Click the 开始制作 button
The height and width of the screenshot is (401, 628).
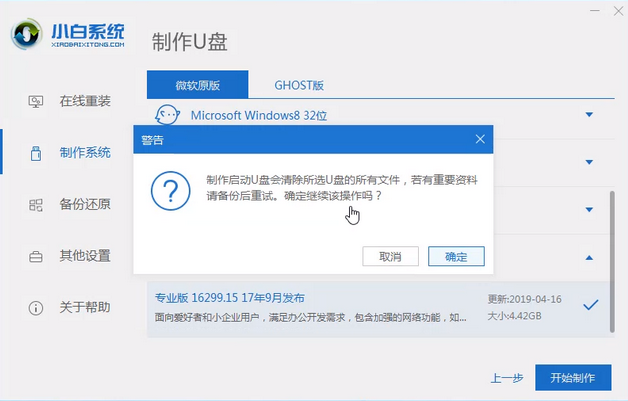(573, 377)
